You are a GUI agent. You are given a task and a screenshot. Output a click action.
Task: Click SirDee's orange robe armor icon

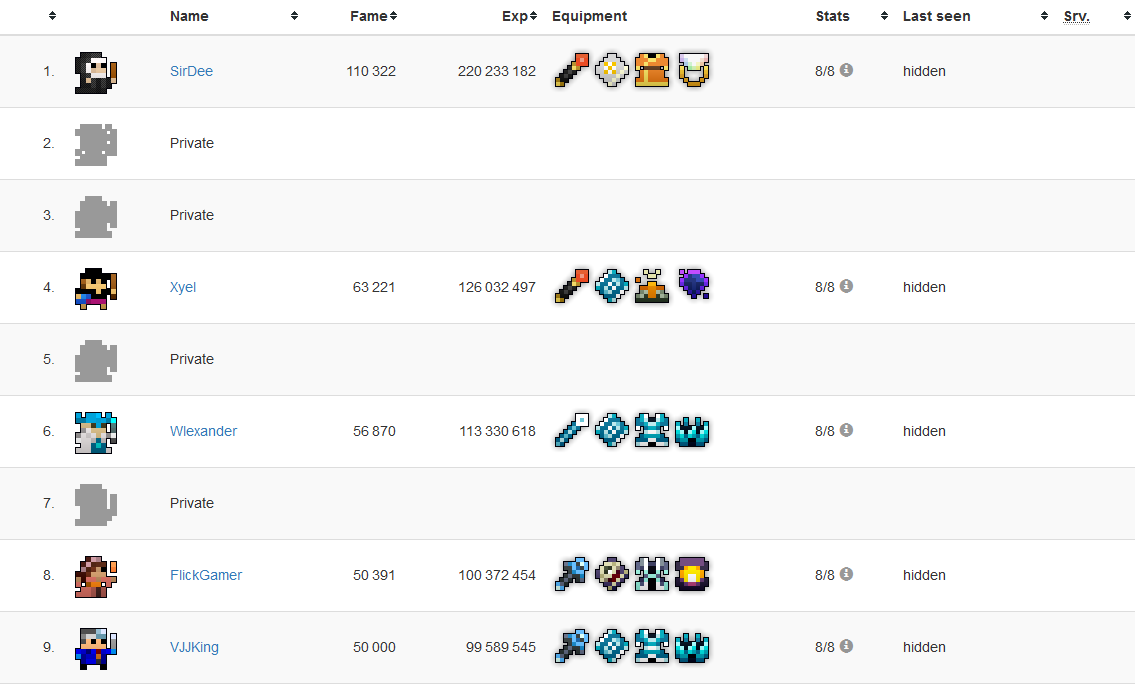[x=652, y=71]
